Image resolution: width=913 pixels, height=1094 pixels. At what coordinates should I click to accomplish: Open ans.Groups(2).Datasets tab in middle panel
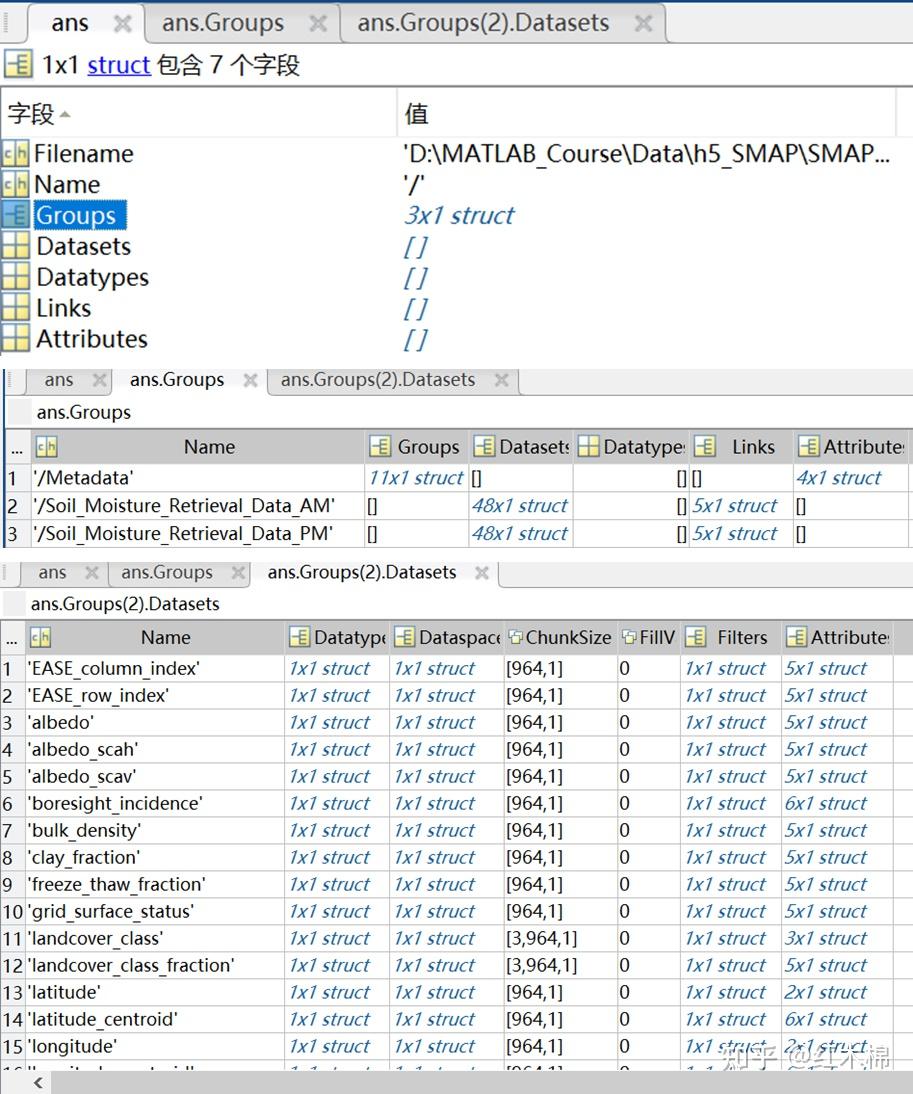point(377,380)
